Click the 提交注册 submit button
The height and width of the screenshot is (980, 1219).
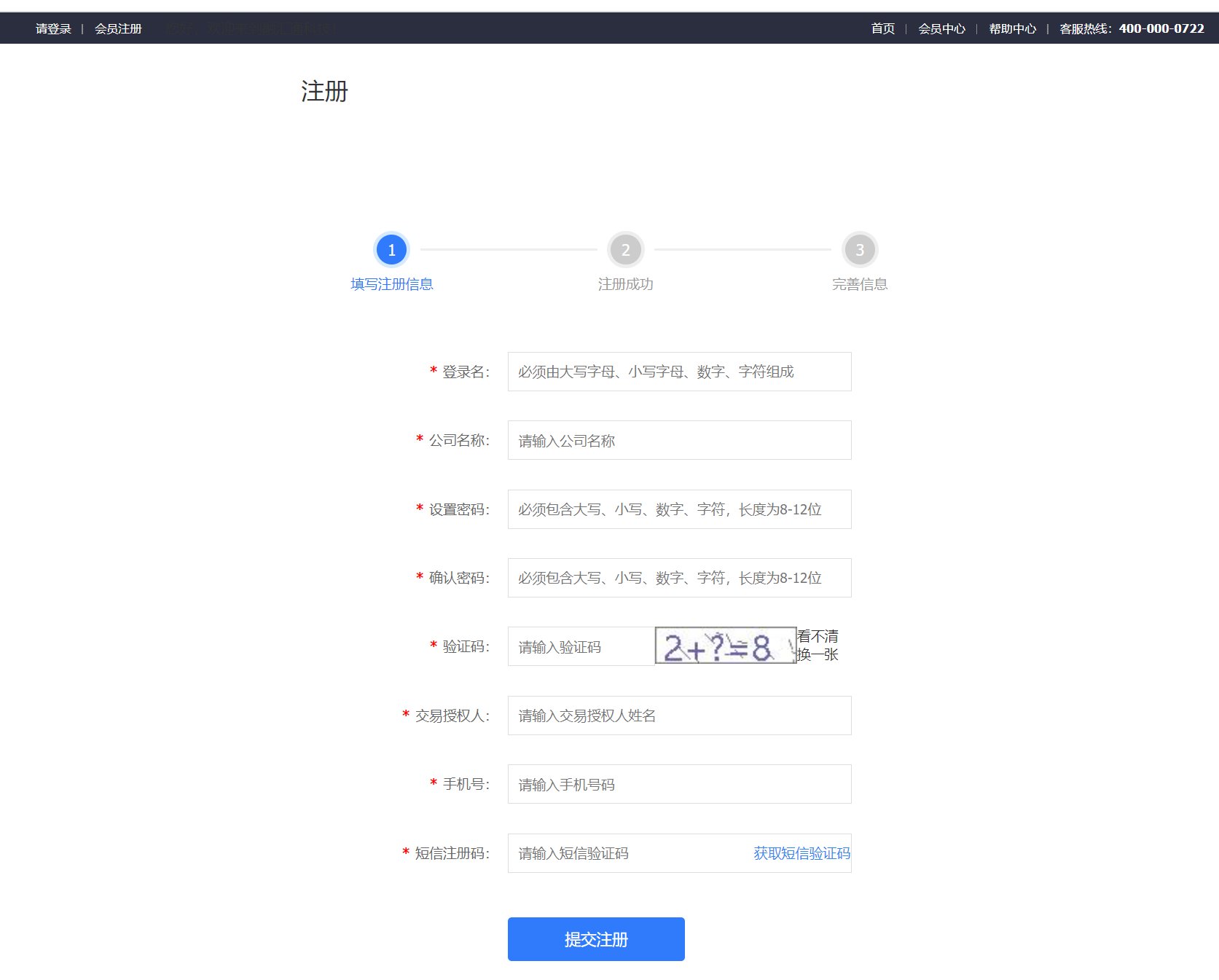tap(596, 939)
